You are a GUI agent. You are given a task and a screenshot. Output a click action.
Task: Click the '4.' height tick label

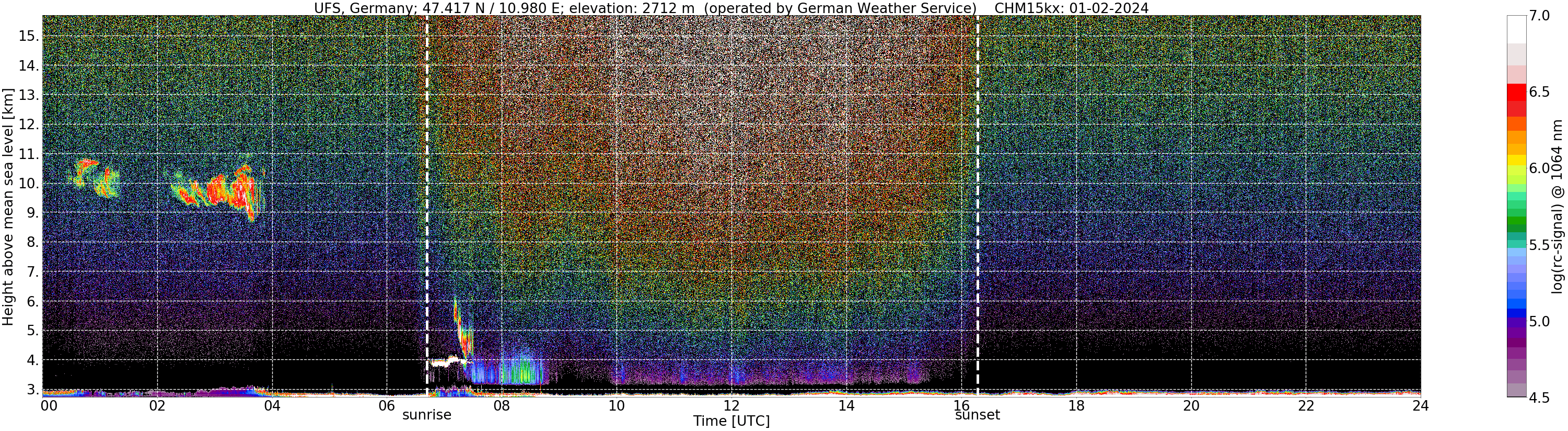click(33, 360)
